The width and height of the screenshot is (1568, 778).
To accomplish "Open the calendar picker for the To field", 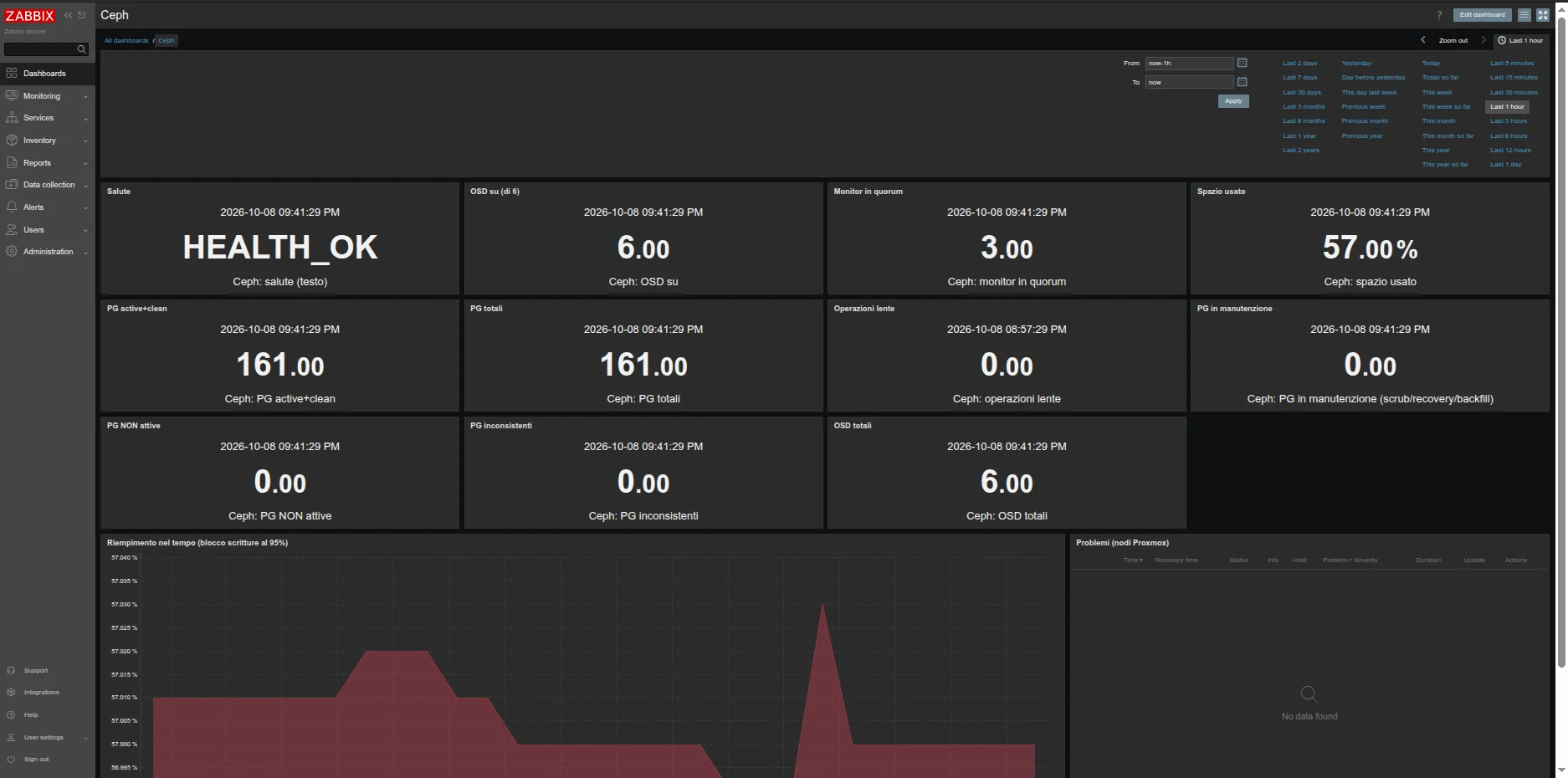I will [1243, 82].
